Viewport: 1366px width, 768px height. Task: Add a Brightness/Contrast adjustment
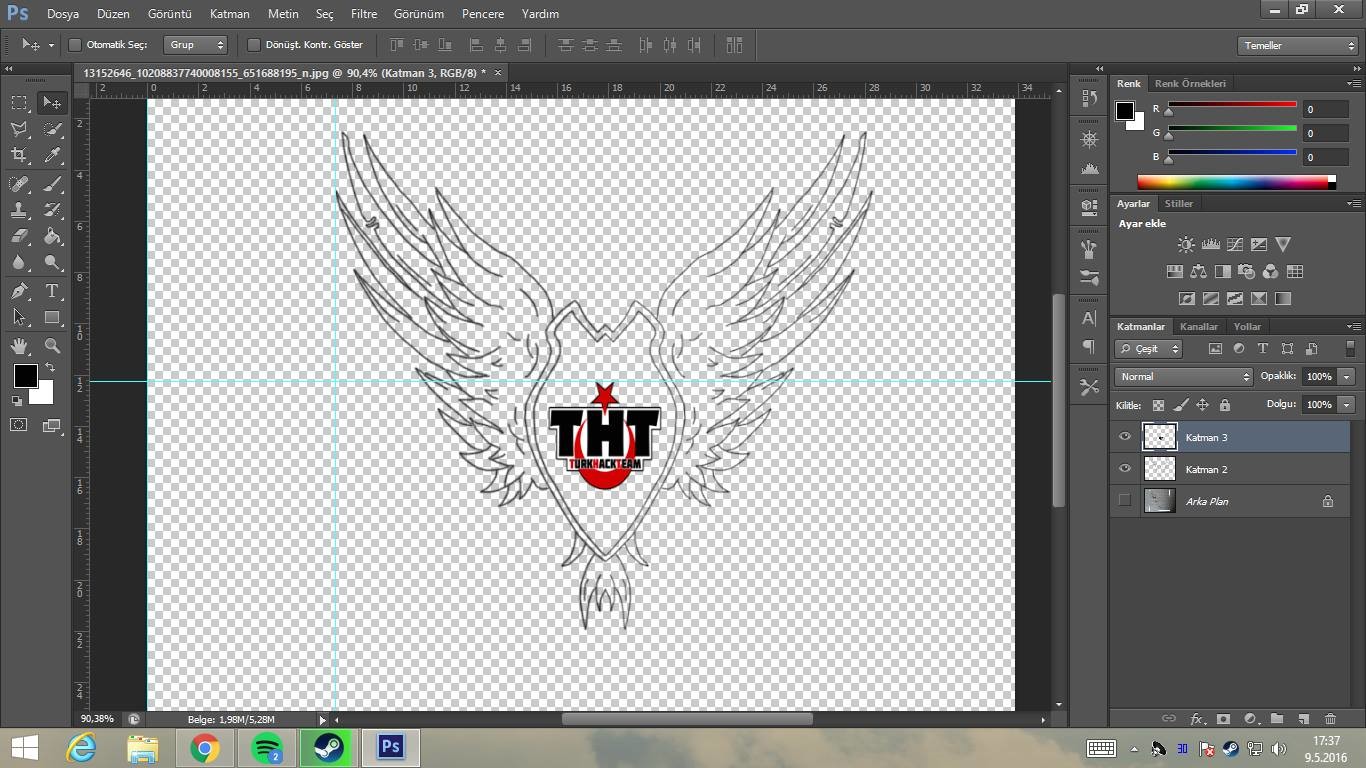[x=1186, y=244]
